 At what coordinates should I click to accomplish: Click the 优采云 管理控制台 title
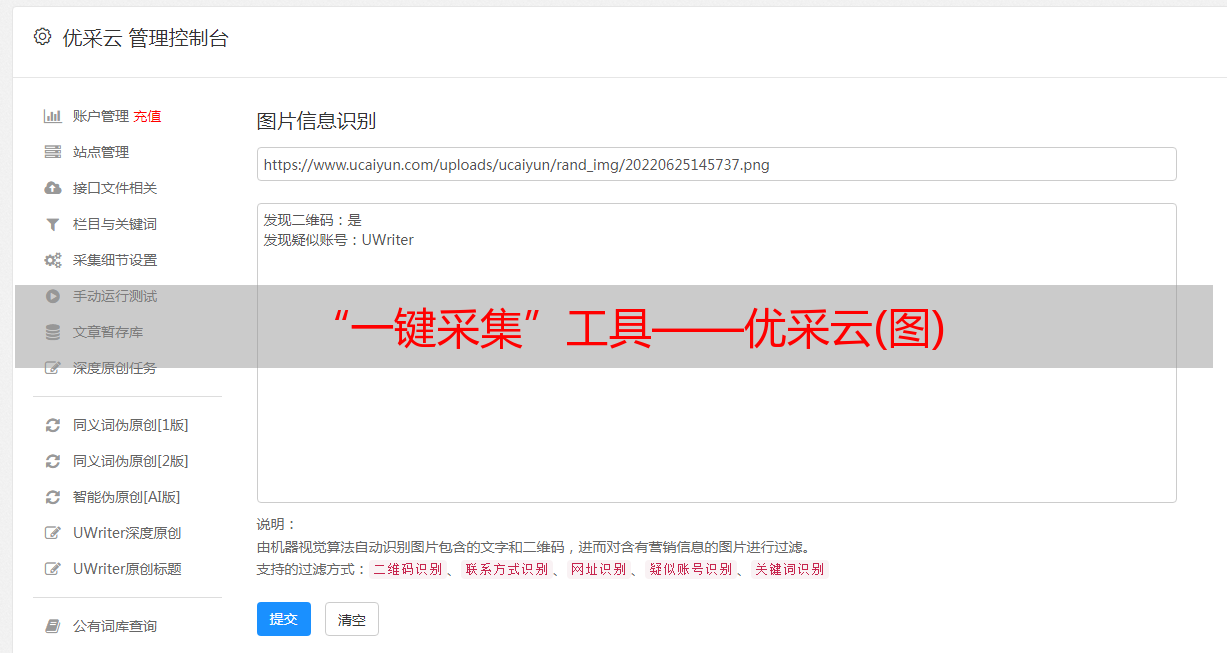click(x=145, y=38)
